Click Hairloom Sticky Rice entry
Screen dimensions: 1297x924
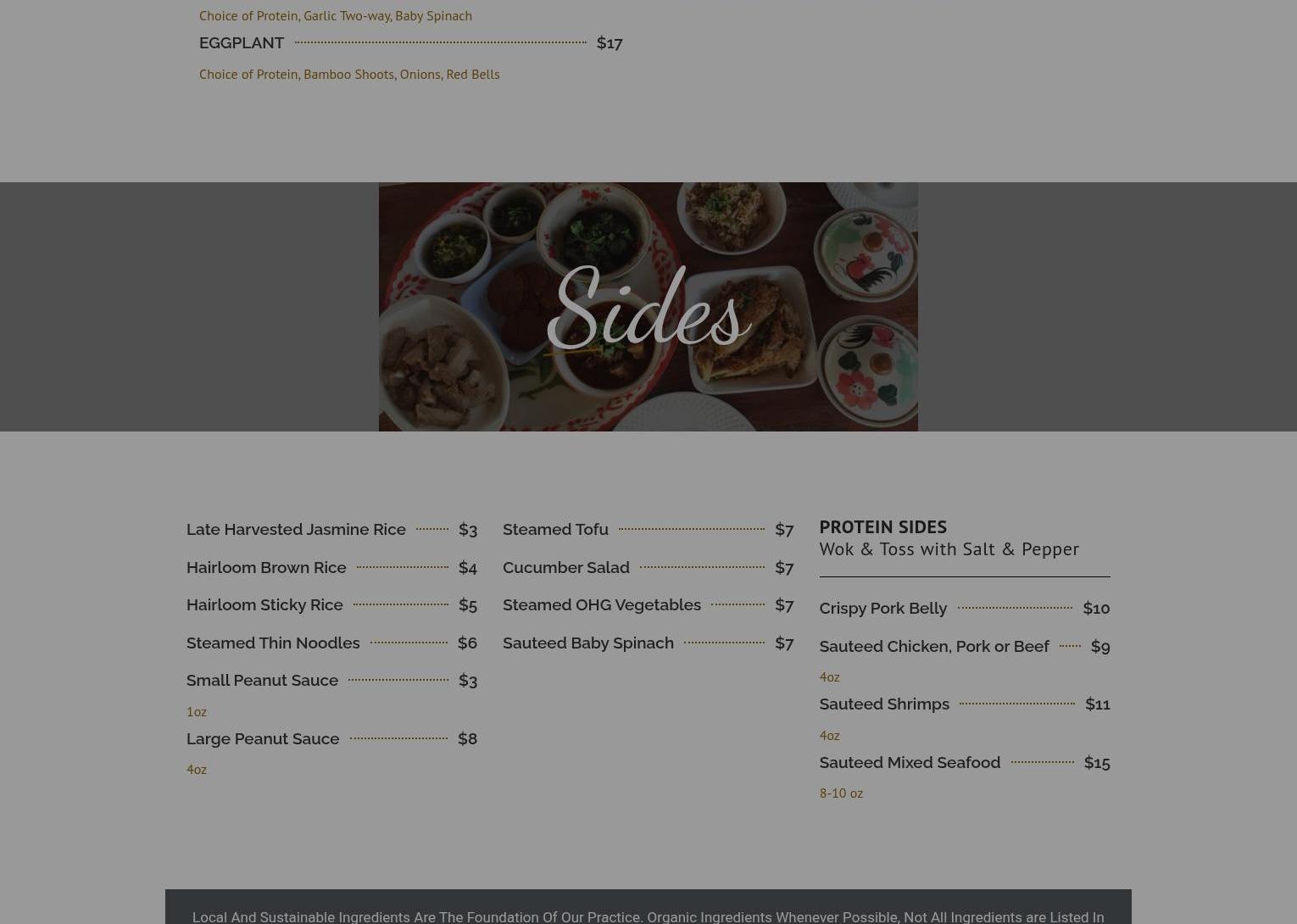click(264, 604)
